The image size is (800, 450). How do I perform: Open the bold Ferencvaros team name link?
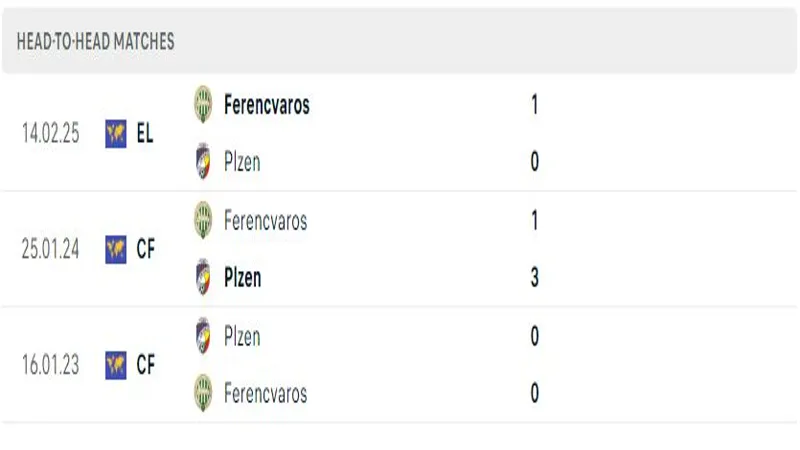pyautogui.click(x=267, y=105)
